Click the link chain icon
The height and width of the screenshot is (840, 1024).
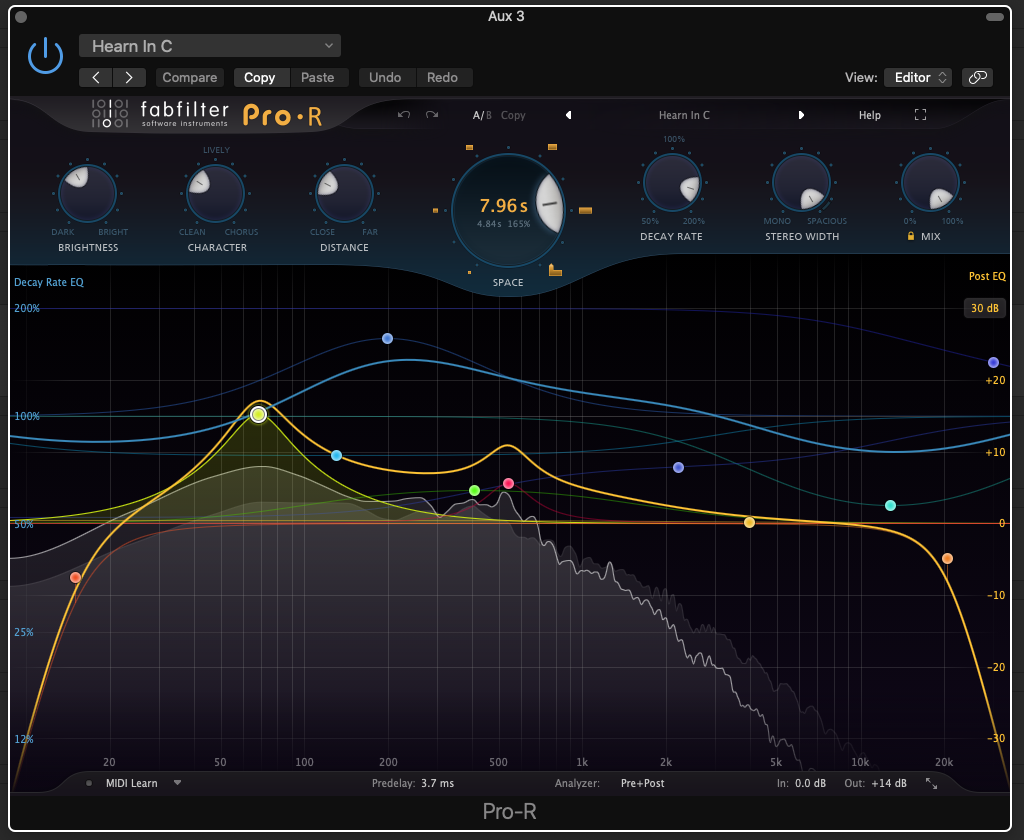click(977, 77)
